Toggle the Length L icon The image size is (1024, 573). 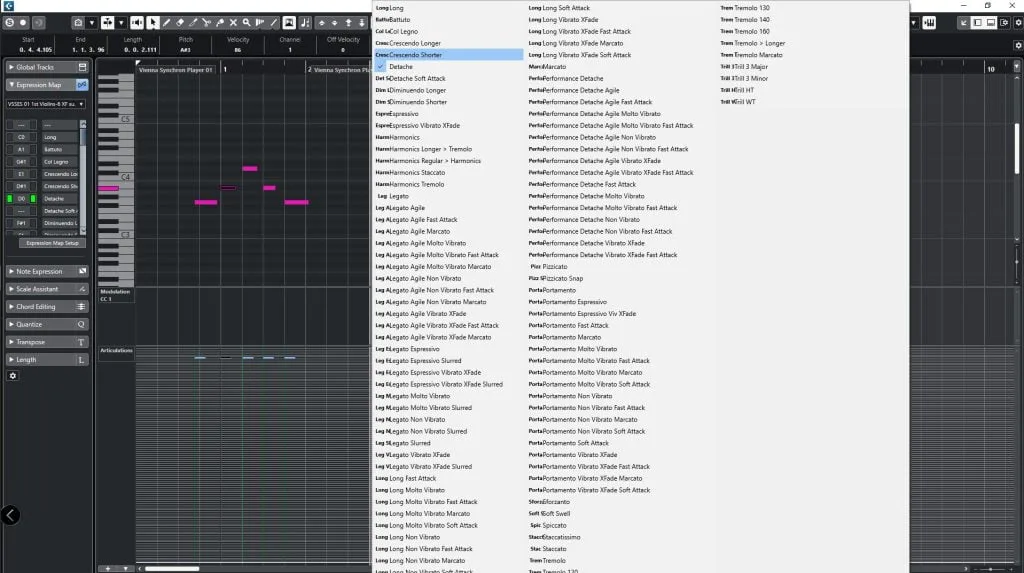point(81,359)
